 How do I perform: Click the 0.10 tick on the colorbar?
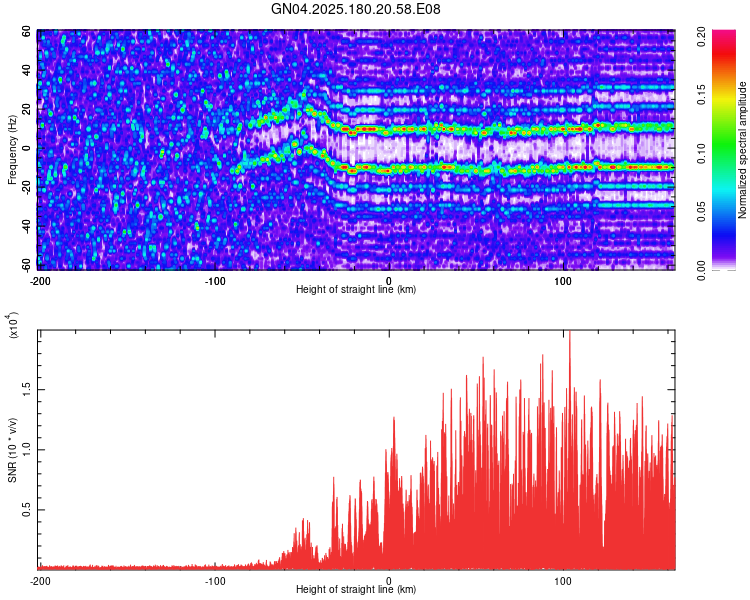click(701, 154)
